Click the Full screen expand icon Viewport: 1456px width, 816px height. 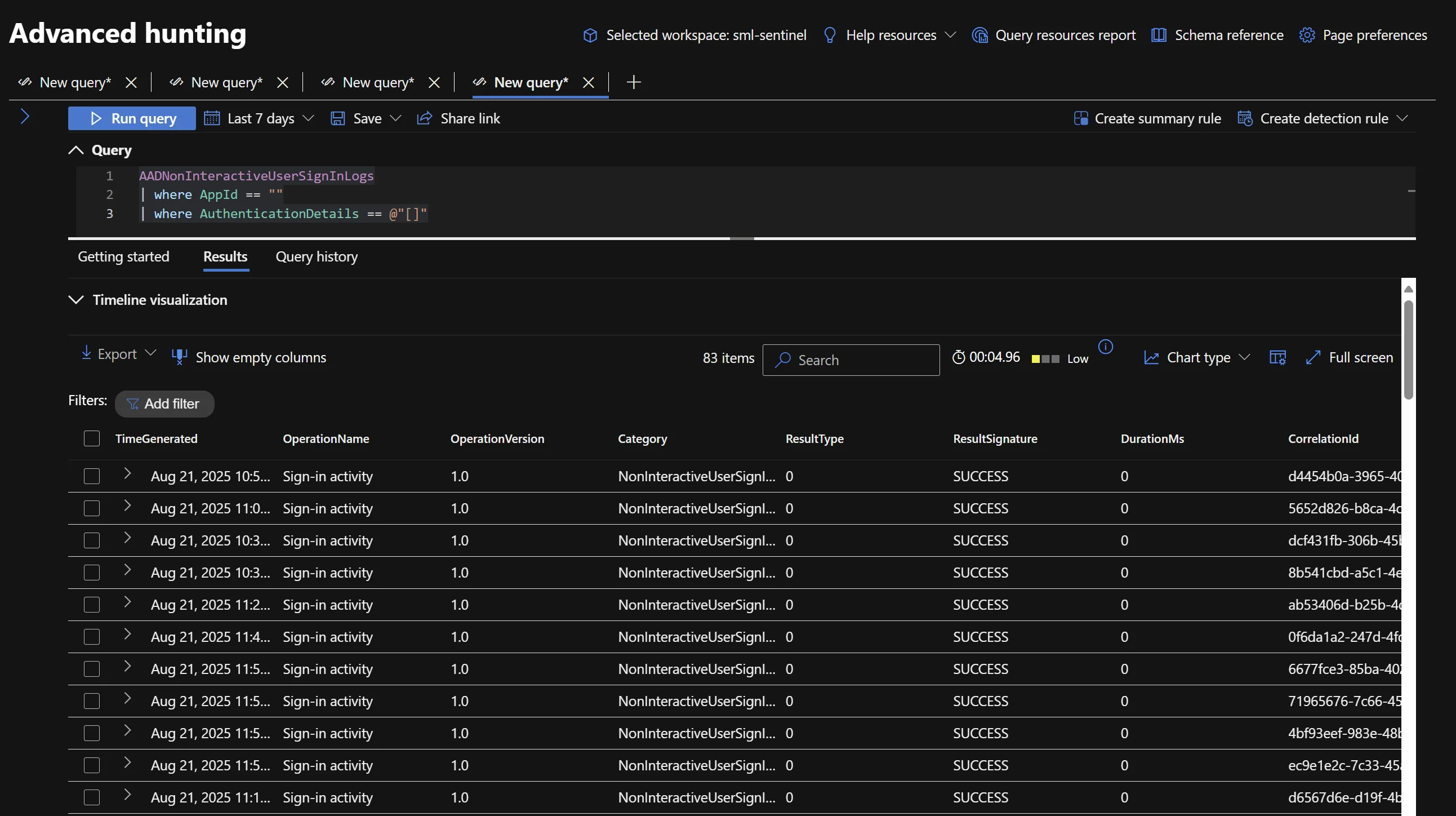[x=1312, y=357]
